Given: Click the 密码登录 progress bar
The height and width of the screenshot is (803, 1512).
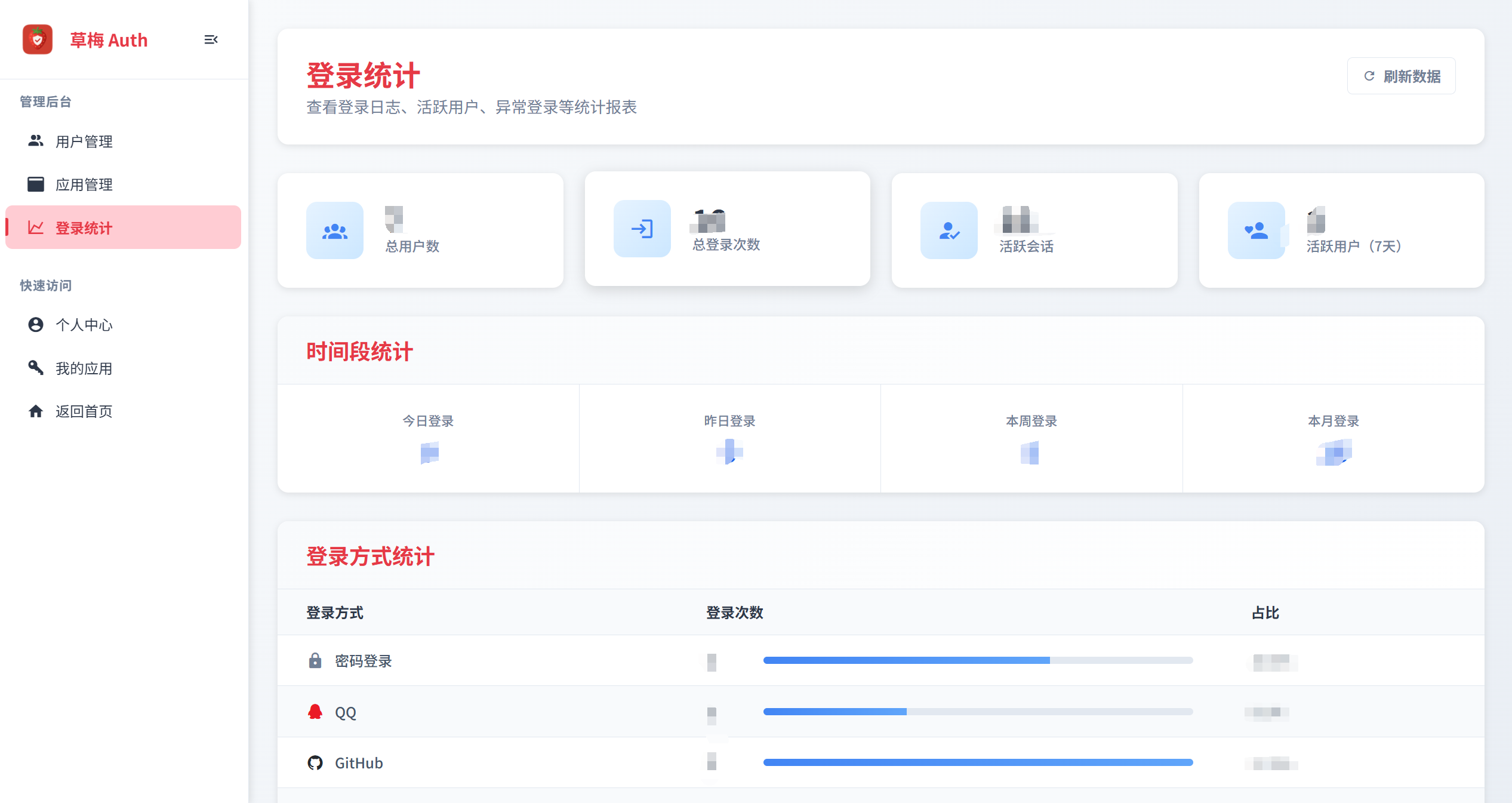Looking at the screenshot, I should click(x=978, y=660).
